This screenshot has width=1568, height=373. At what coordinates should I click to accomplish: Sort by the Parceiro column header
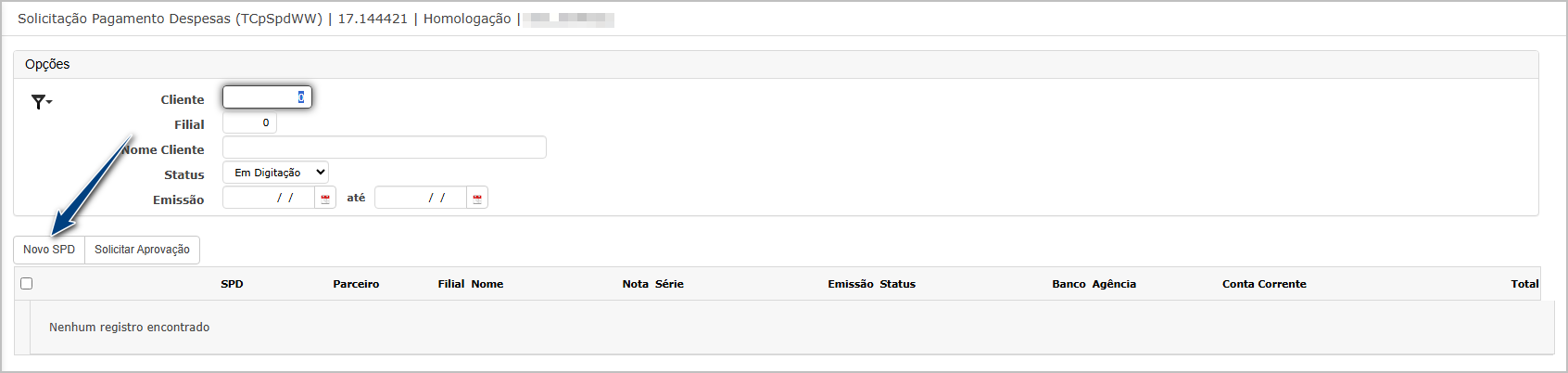pos(356,284)
